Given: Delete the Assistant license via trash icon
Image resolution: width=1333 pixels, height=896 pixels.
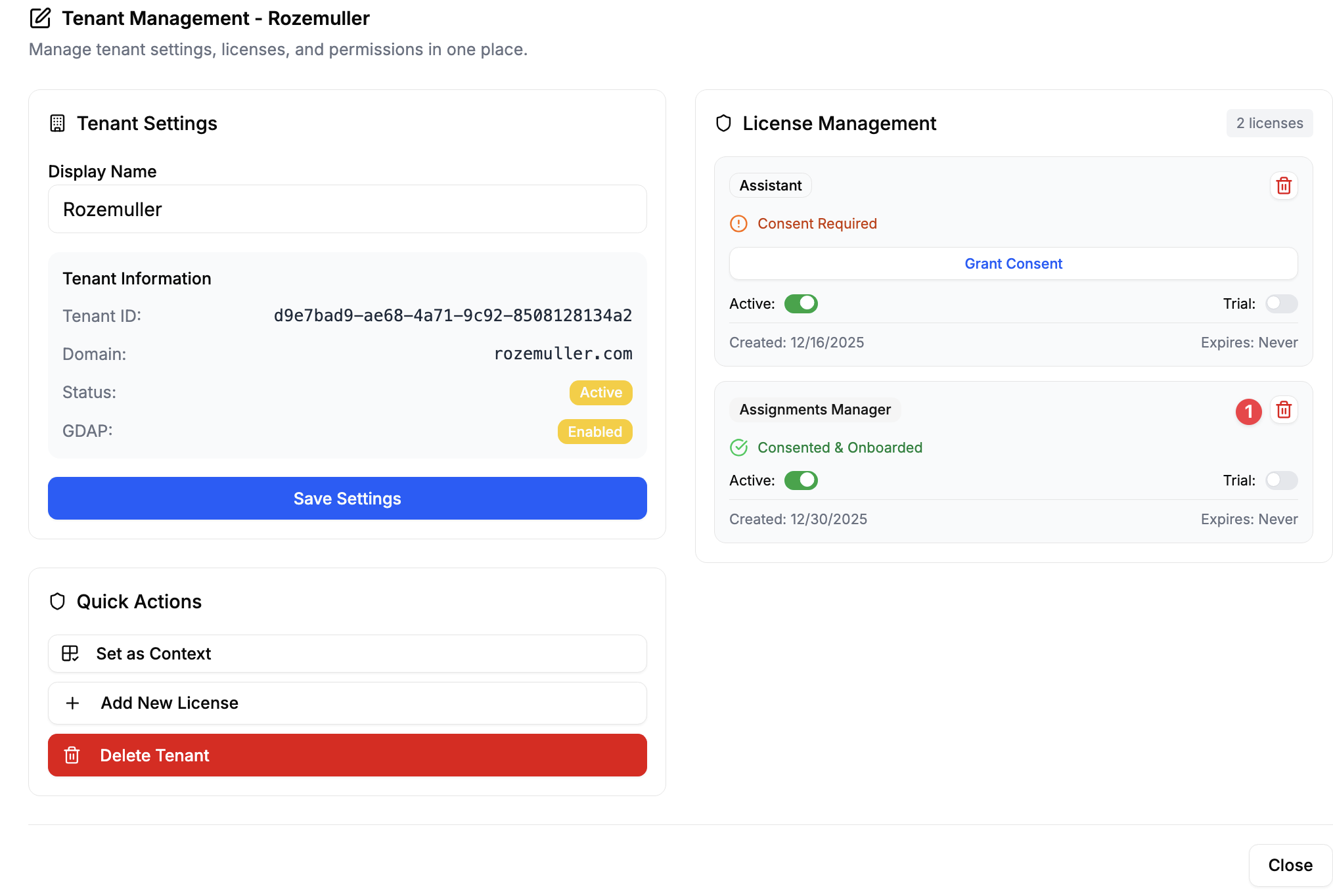Looking at the screenshot, I should tap(1283, 186).
